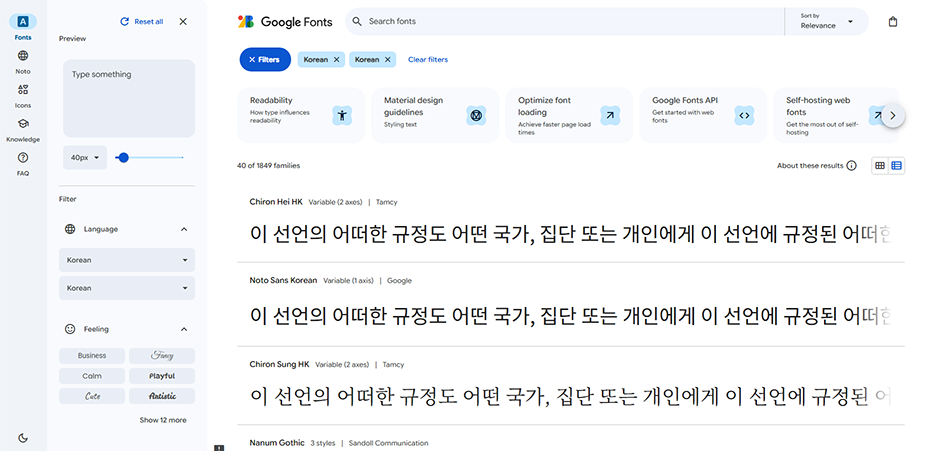Open the Noto Sans Korean font
The width and height of the screenshot is (936, 451).
click(284, 280)
